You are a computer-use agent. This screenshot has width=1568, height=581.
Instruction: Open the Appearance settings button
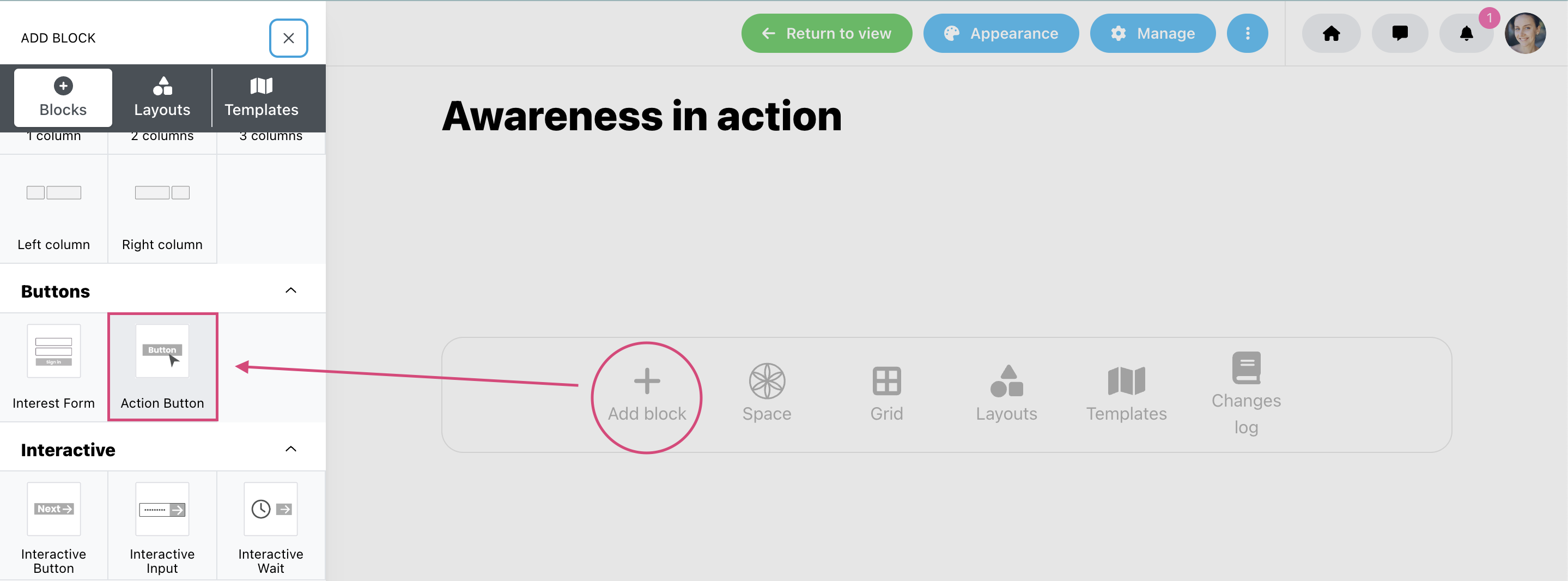tap(1001, 33)
